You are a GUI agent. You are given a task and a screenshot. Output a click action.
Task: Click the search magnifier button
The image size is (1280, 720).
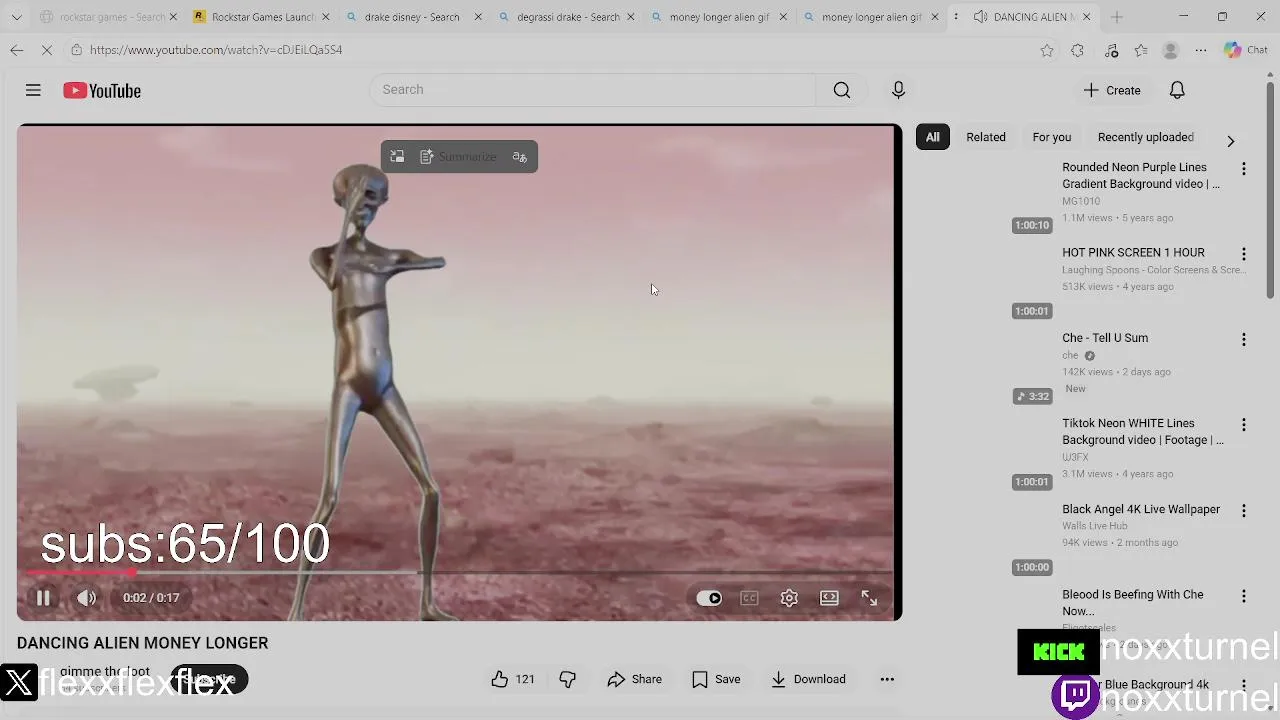pos(842,90)
